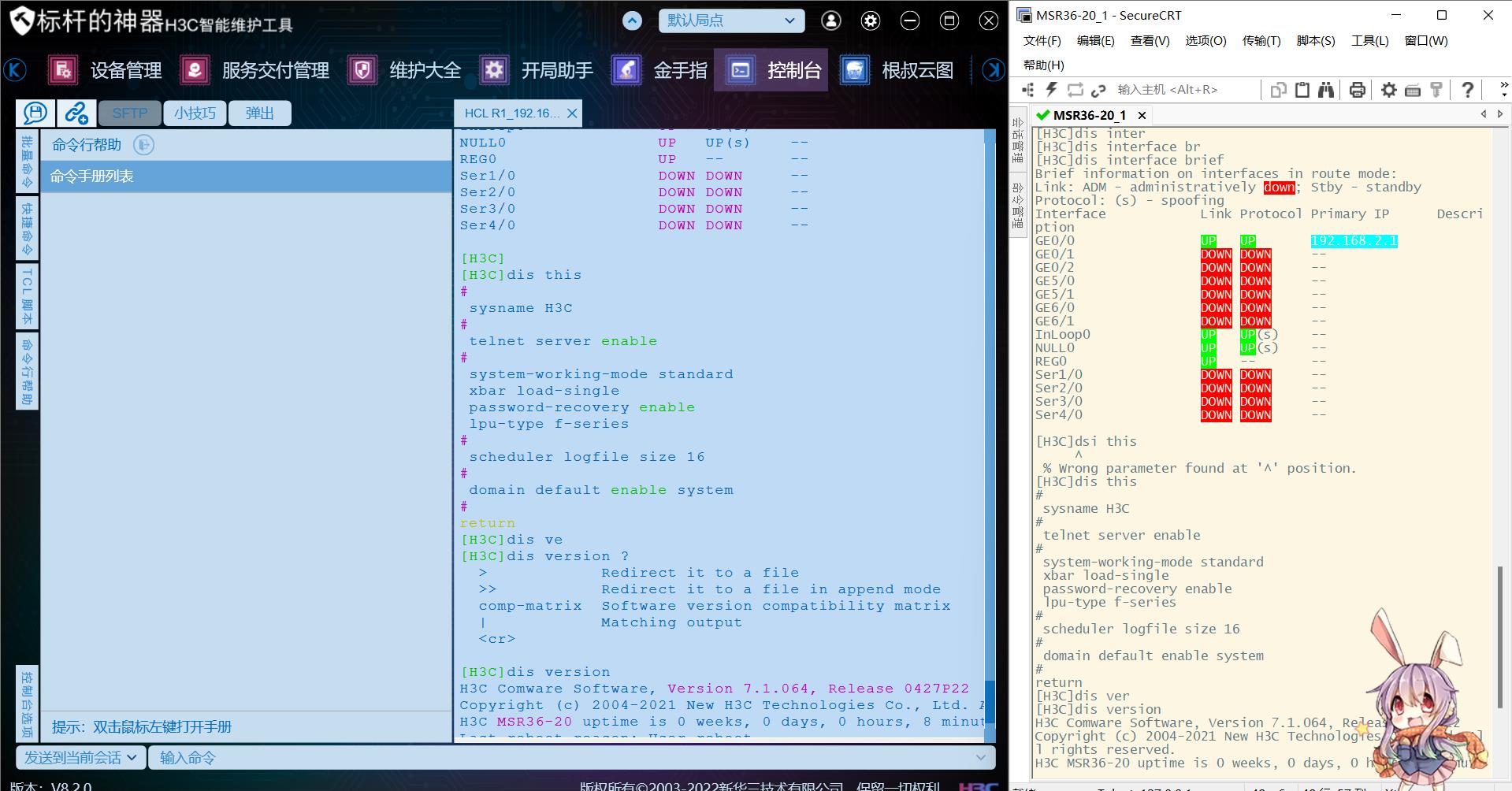Expand the SecureCRT toolbar overflow arrow
This screenshot has height=791, width=1512.
point(1503,89)
